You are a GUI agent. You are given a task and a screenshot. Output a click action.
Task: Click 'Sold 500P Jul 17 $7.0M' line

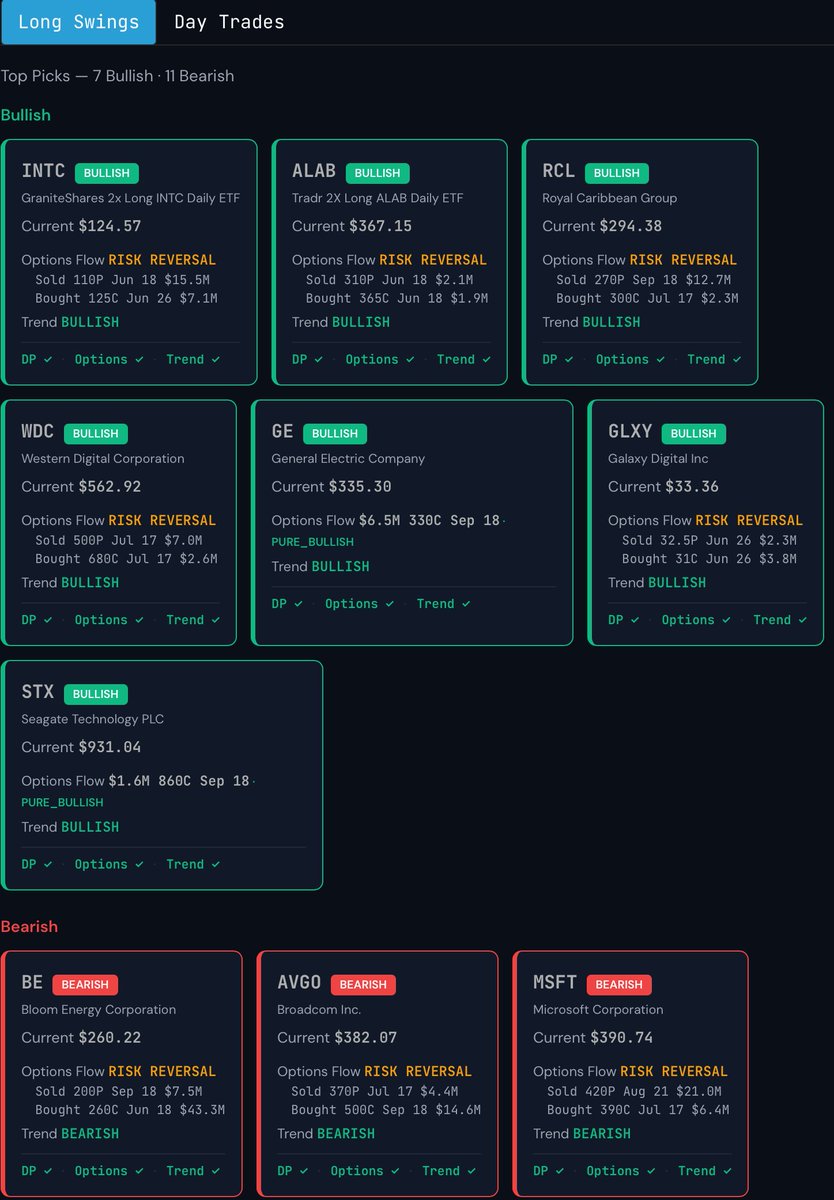[x=118, y=541]
